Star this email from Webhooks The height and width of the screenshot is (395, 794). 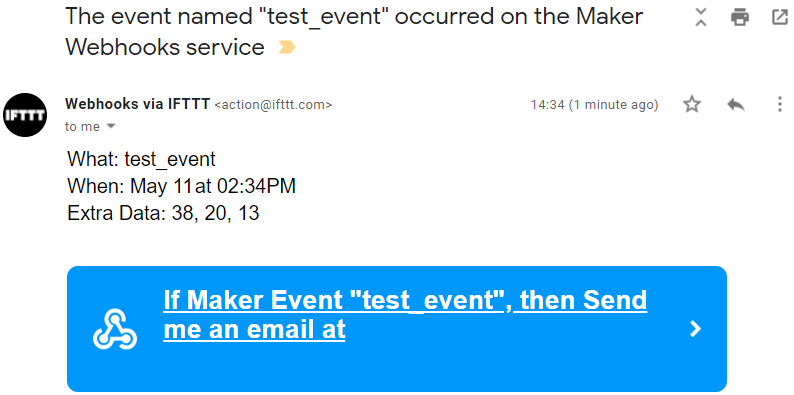(x=692, y=104)
